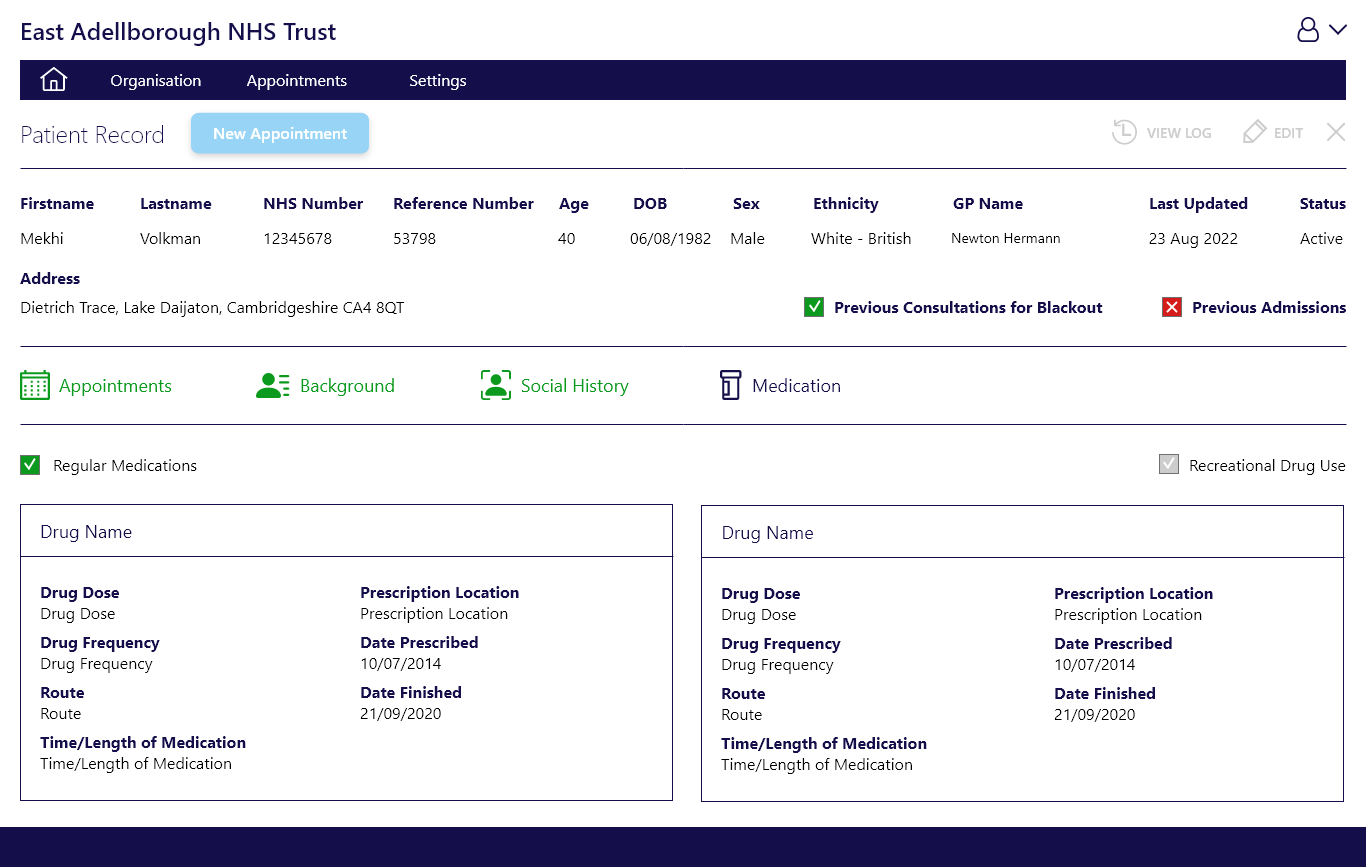Open the Organisation menu
Viewport: 1366px width, 867px height.
156,81
